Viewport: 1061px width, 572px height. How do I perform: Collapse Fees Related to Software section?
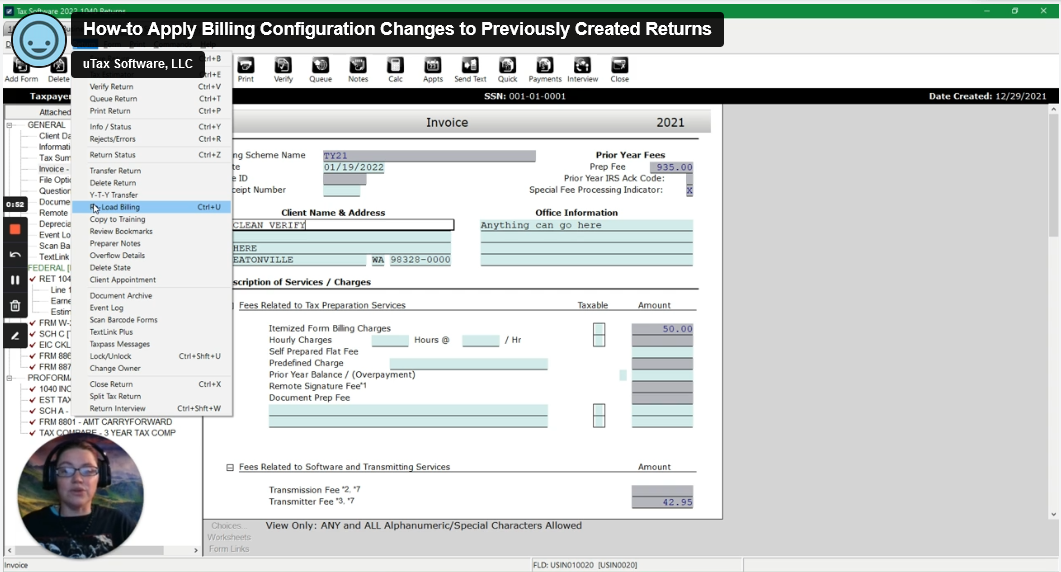click(230, 467)
